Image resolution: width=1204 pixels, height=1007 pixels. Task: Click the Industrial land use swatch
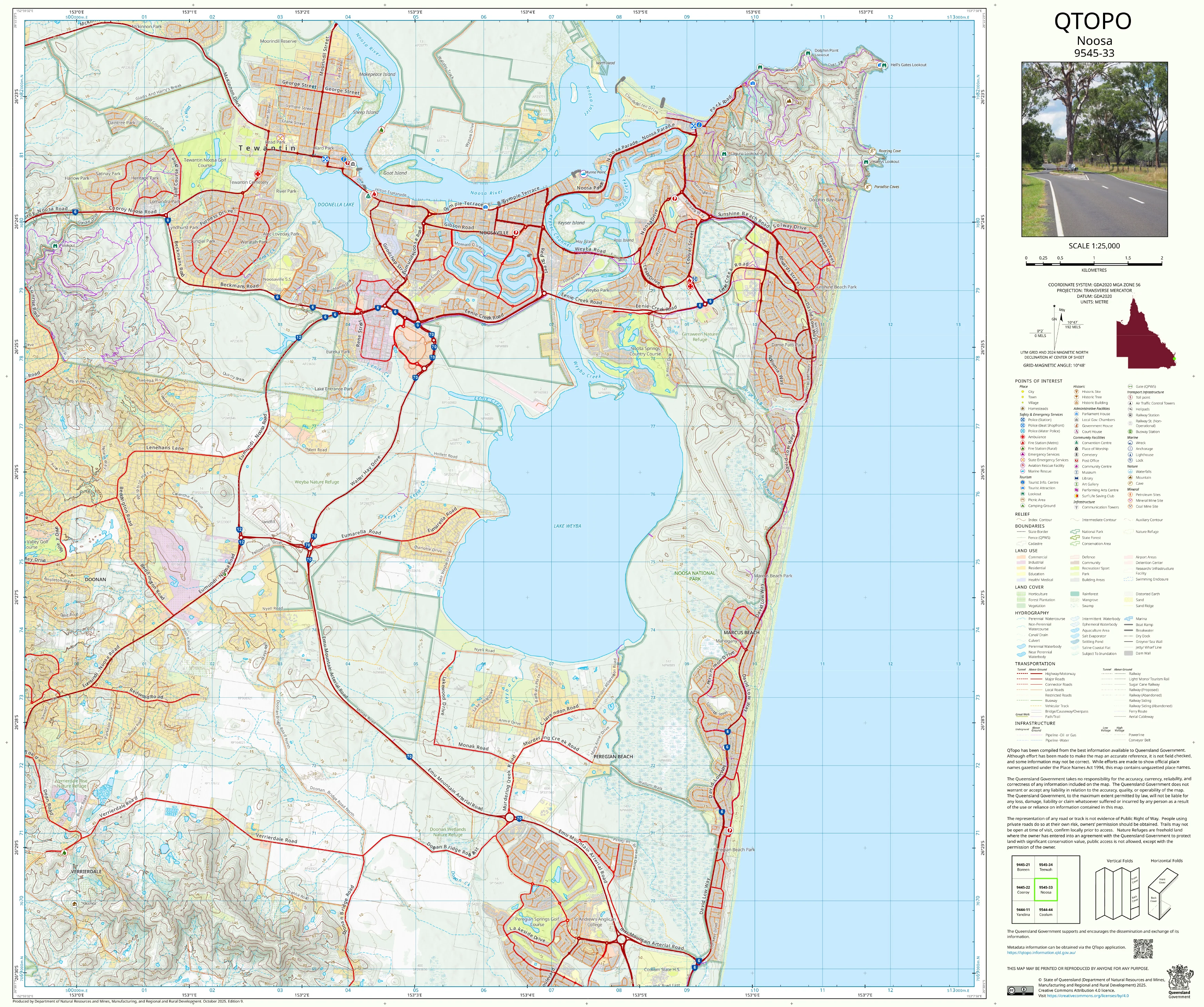point(1021,562)
